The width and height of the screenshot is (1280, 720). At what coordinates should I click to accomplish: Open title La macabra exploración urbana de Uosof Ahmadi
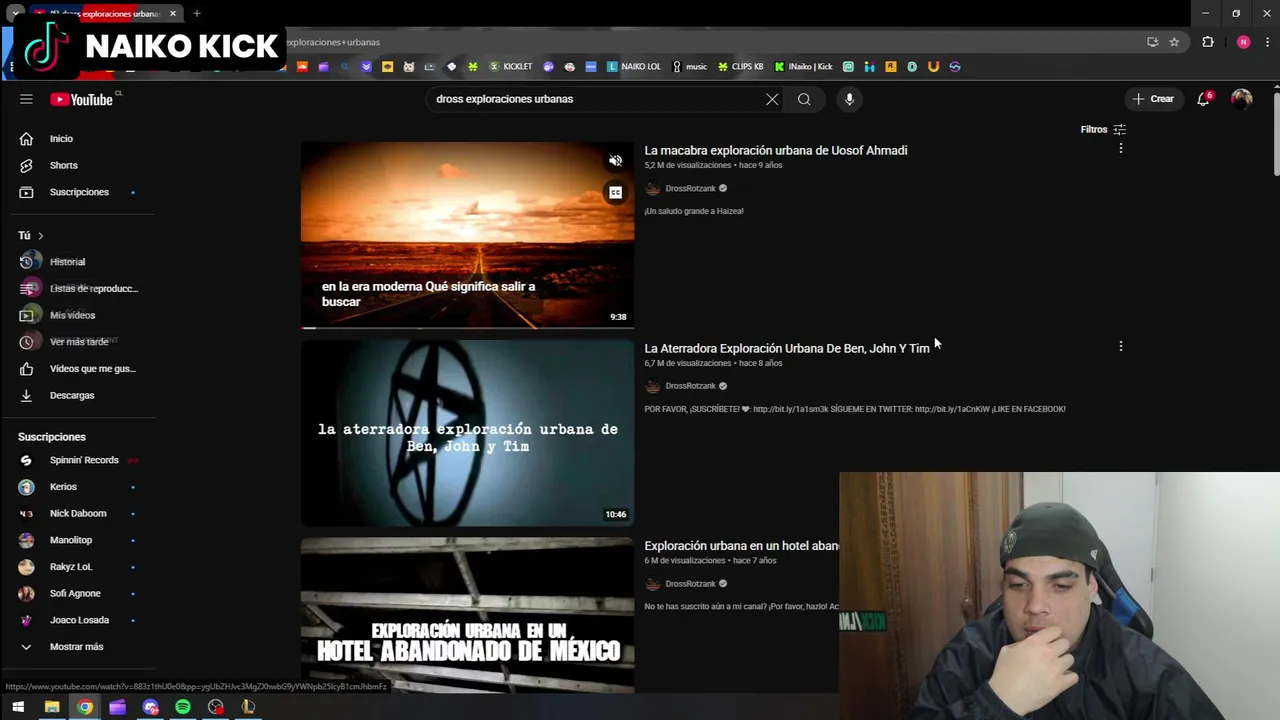tap(776, 150)
